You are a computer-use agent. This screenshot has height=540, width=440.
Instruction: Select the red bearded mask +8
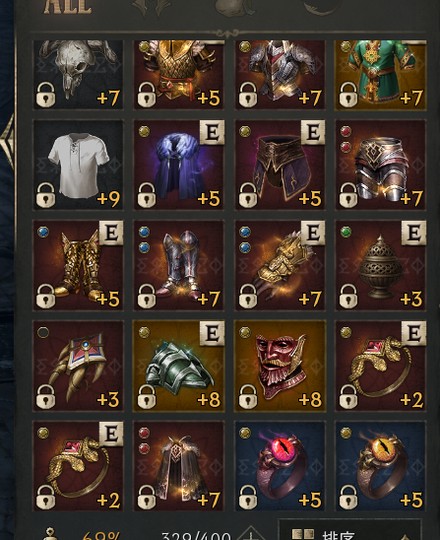click(280, 366)
